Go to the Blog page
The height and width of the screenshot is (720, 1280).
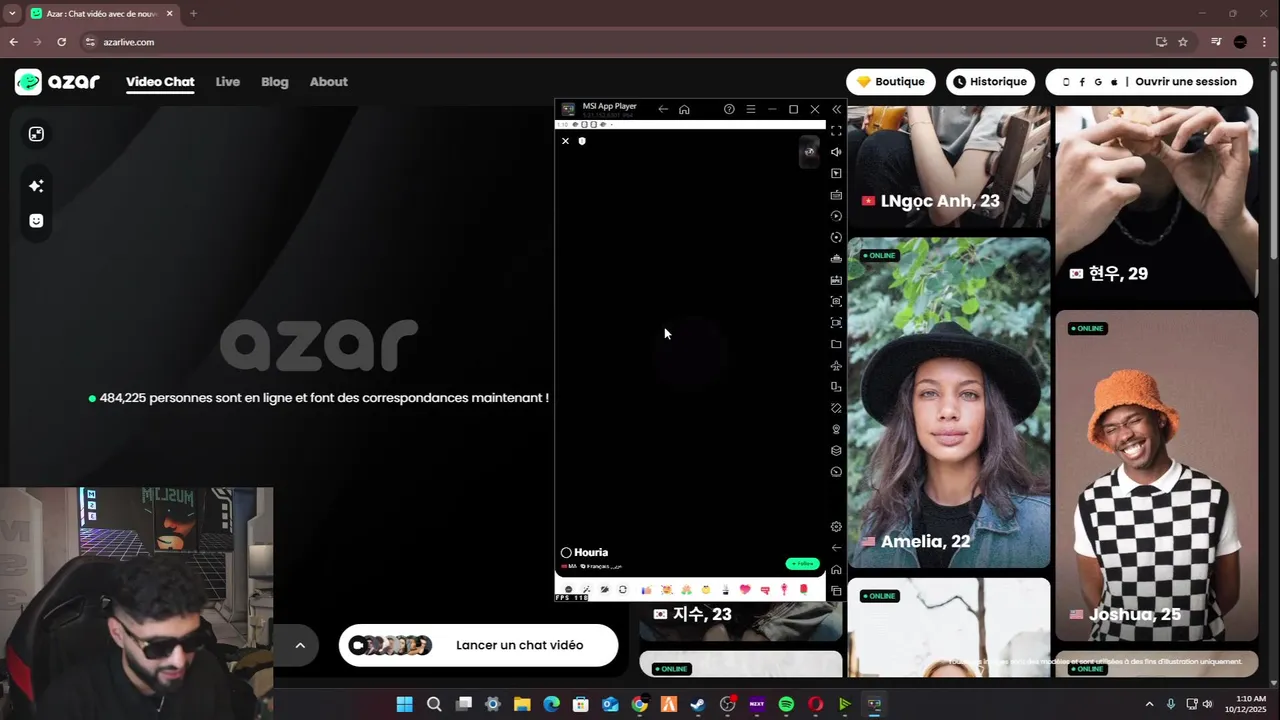pyautogui.click(x=275, y=82)
